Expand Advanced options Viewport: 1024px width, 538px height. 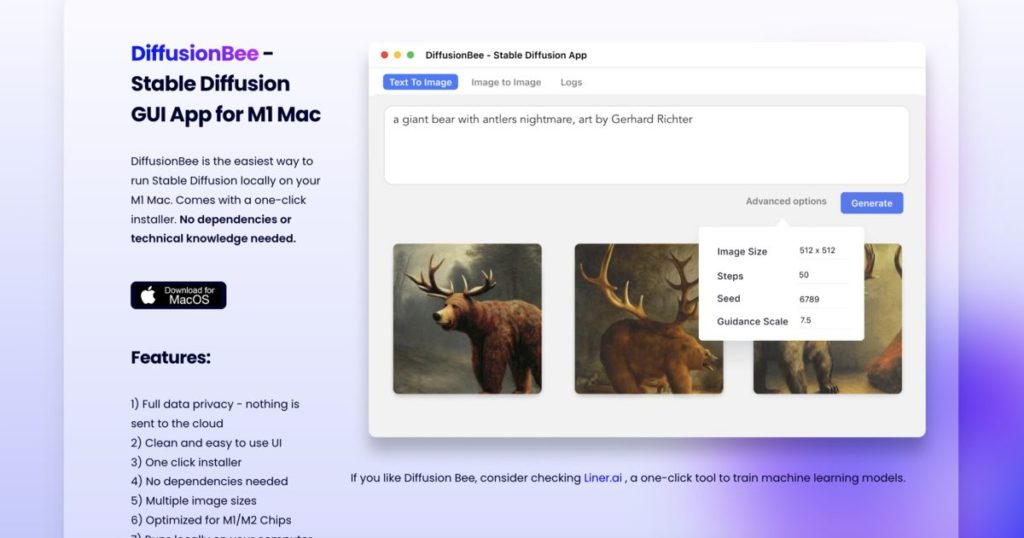click(786, 201)
